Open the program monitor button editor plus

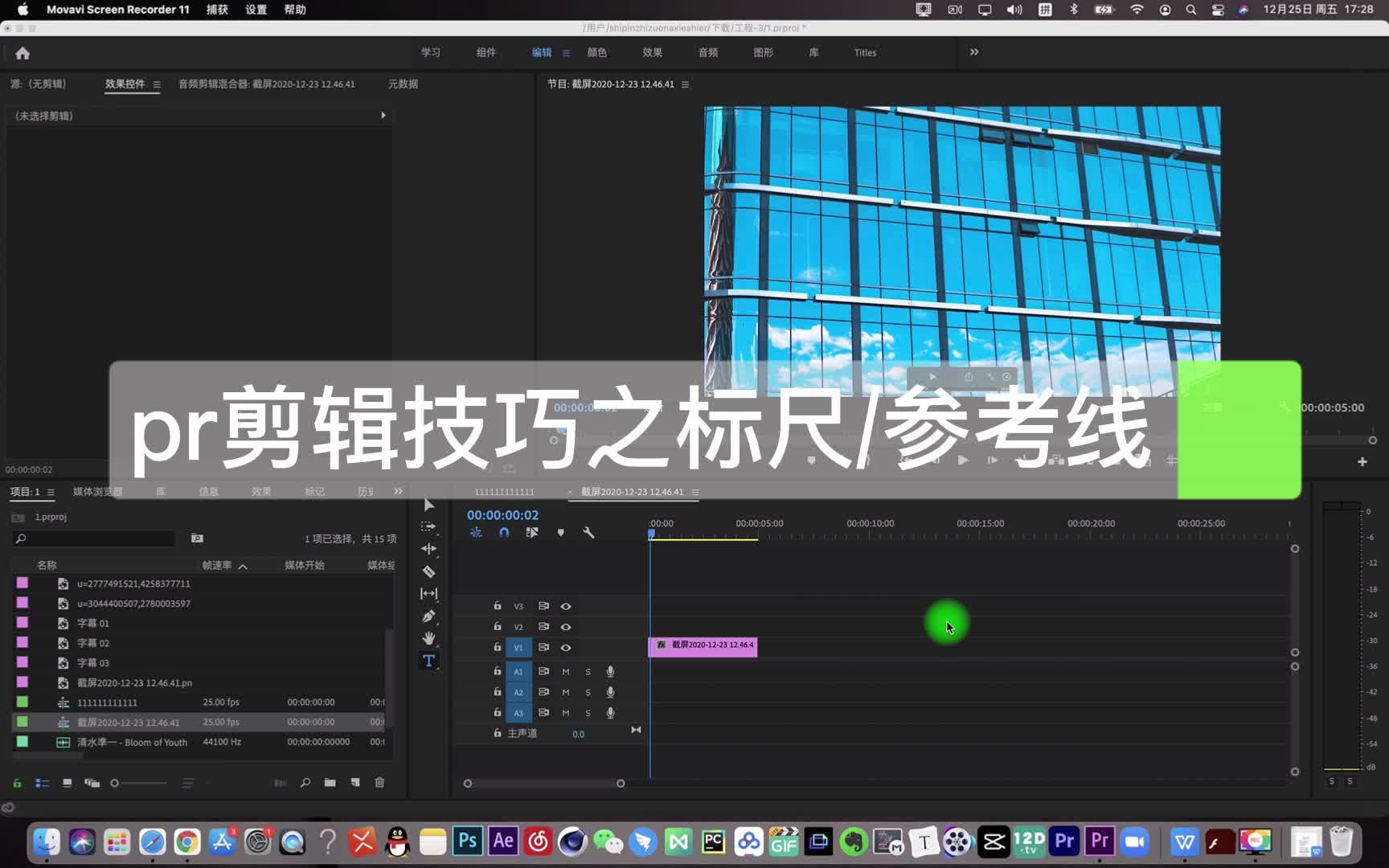pos(1362,461)
